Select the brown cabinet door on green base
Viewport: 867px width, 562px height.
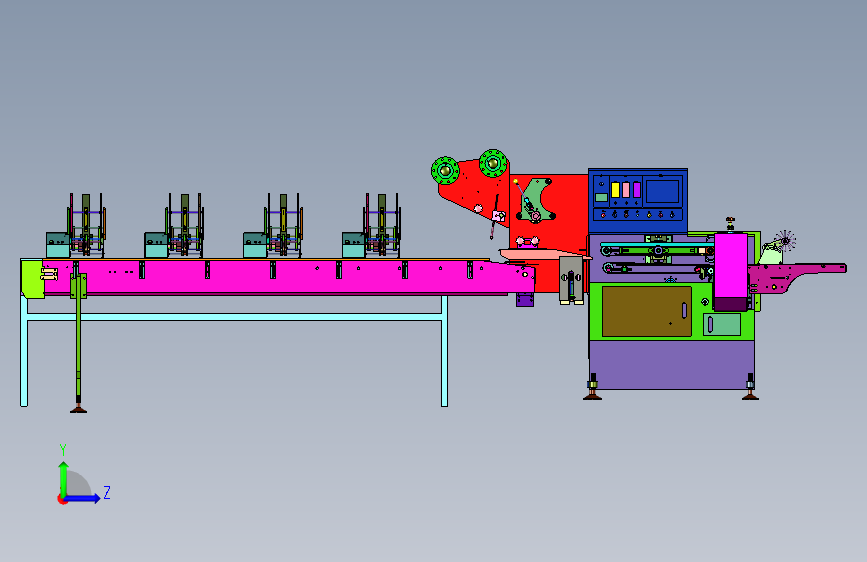pos(647,311)
